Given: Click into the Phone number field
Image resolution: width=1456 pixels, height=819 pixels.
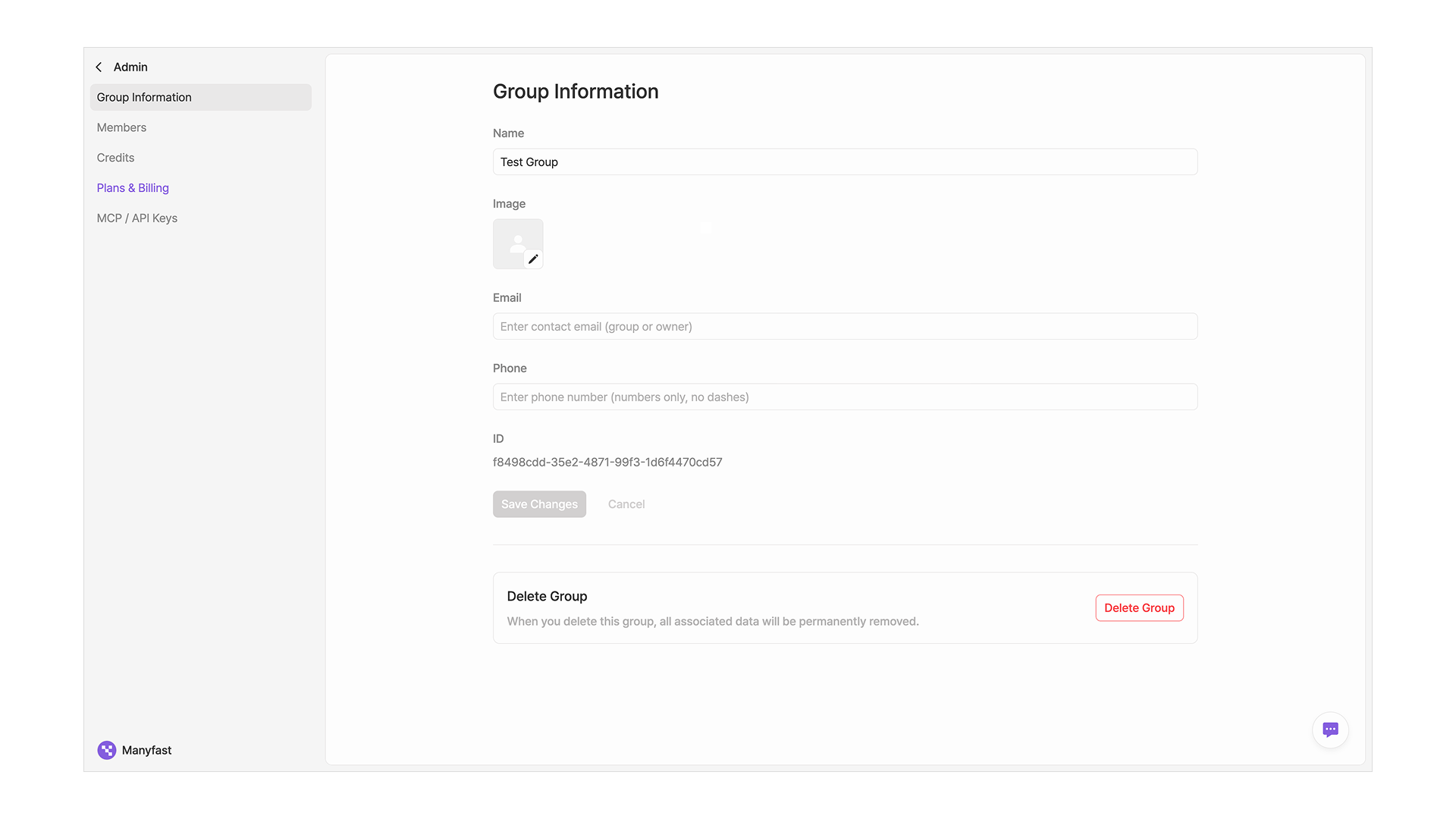Looking at the screenshot, I should 845,397.
